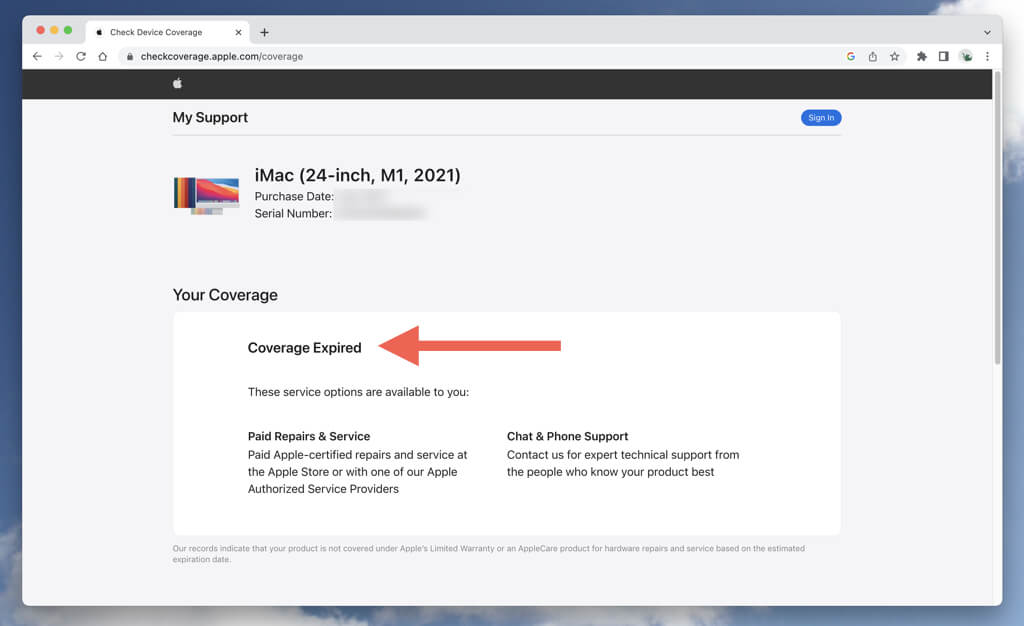Click the footer warranty records note
Viewport: 1024px width, 626px height.
tap(488, 554)
